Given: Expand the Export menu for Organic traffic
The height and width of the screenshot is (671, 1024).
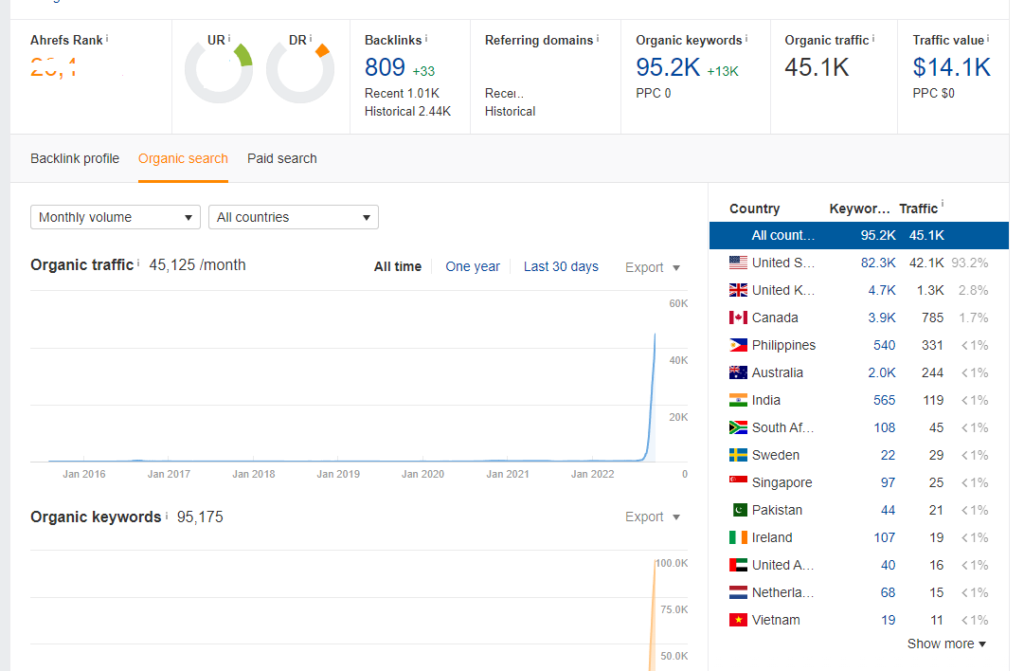Looking at the screenshot, I should pos(652,267).
